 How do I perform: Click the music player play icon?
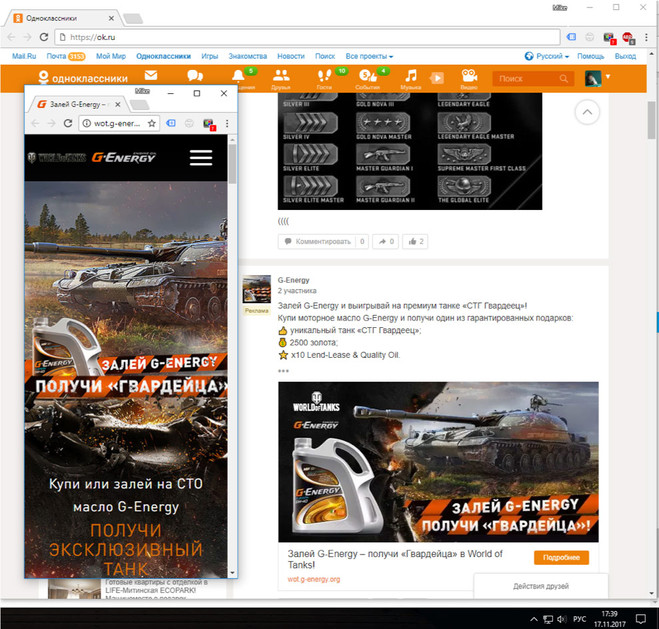(437, 78)
